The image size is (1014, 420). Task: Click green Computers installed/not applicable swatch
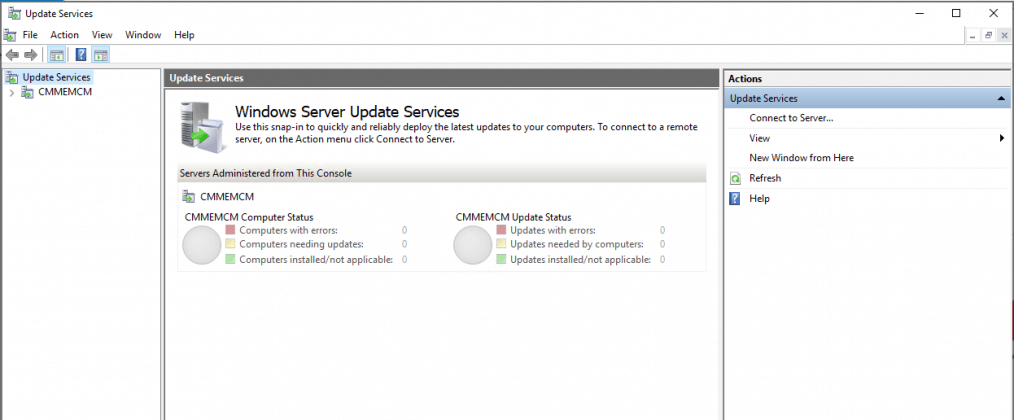click(x=230, y=260)
